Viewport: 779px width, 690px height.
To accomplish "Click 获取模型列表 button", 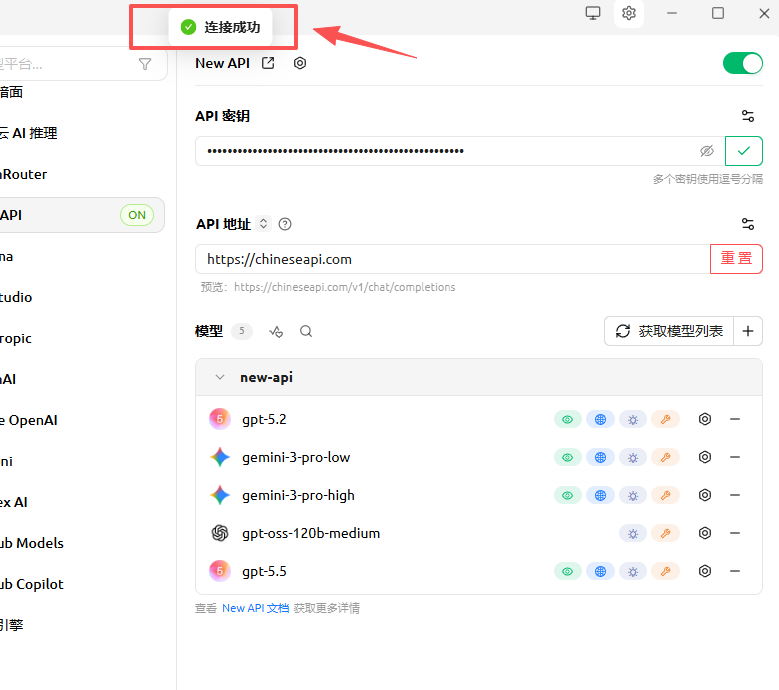I will pyautogui.click(x=669, y=331).
